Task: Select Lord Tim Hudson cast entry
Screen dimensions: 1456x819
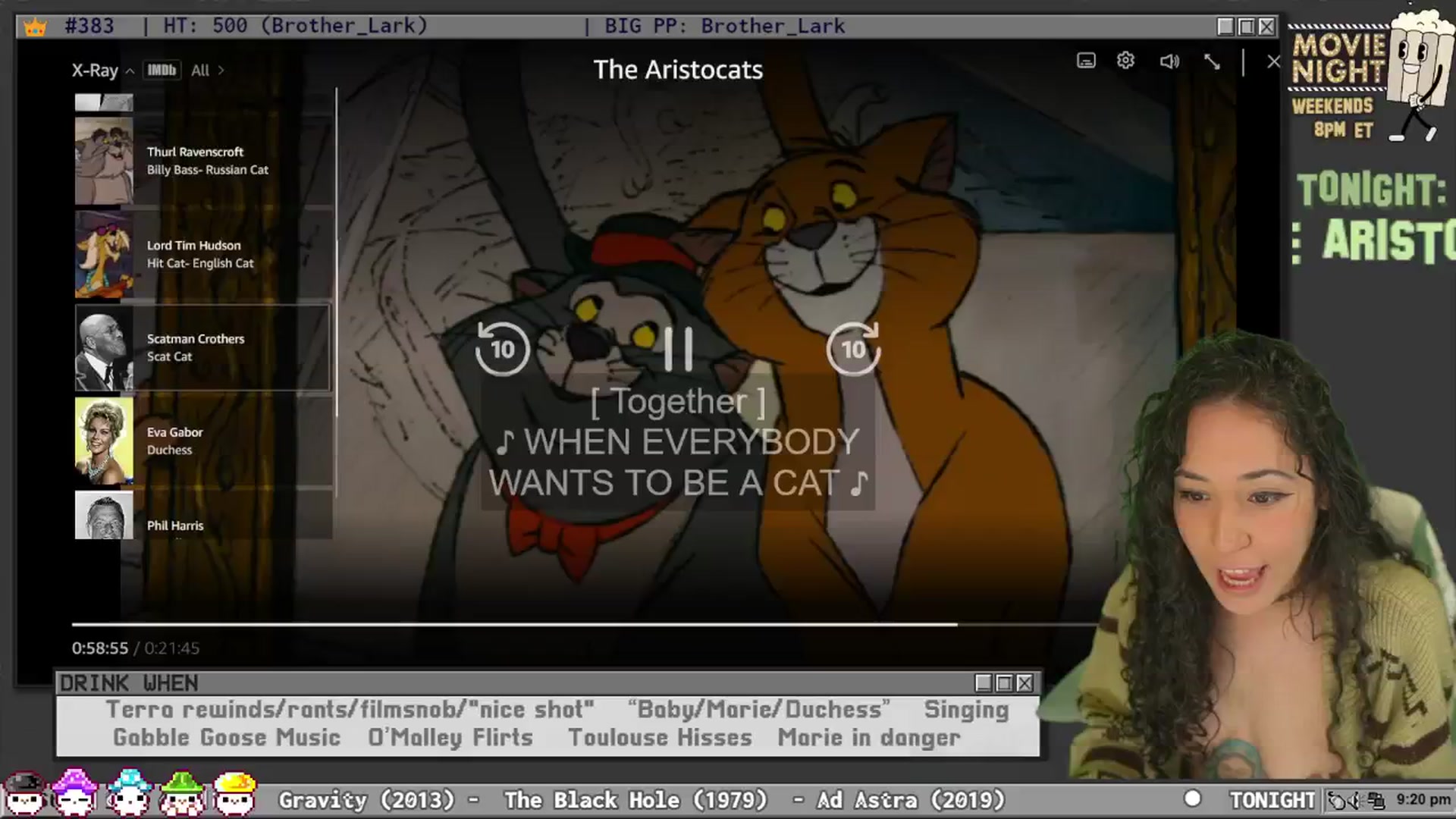Action: (x=203, y=254)
